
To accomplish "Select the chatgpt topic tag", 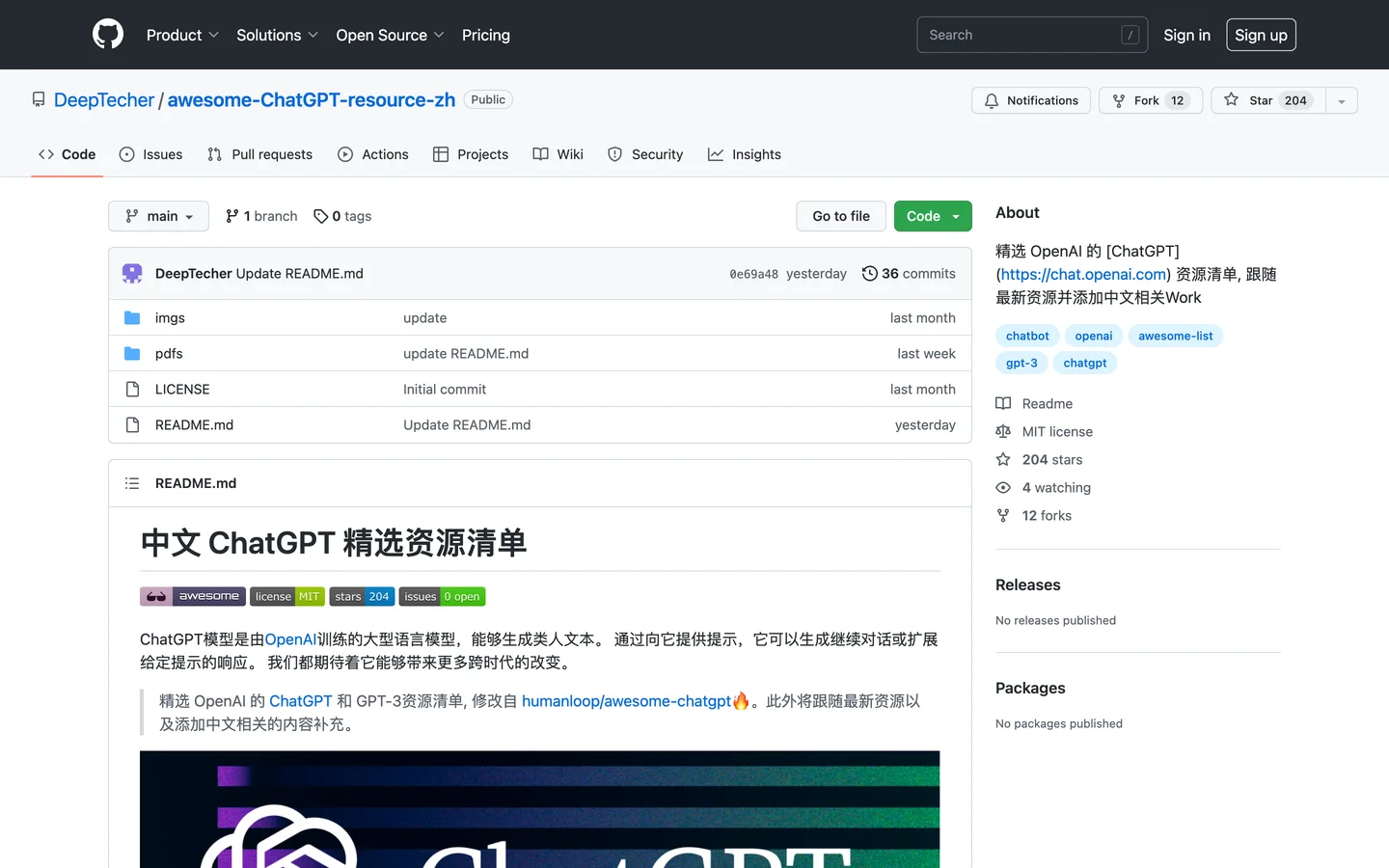I will click(x=1085, y=363).
